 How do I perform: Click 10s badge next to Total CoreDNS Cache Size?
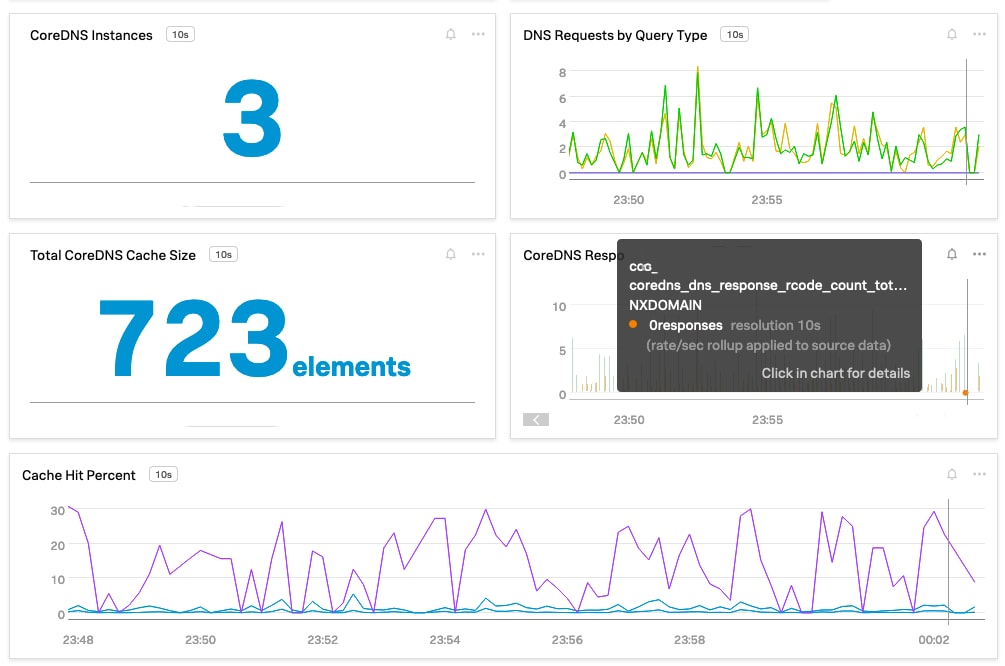click(x=223, y=255)
